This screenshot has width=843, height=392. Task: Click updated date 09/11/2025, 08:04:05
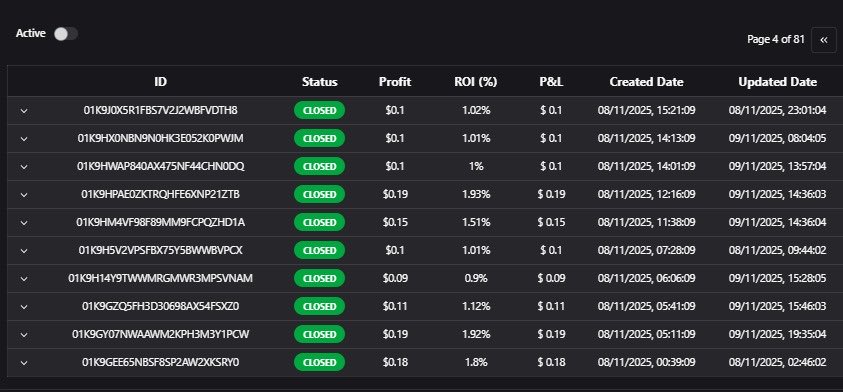click(x=777, y=138)
